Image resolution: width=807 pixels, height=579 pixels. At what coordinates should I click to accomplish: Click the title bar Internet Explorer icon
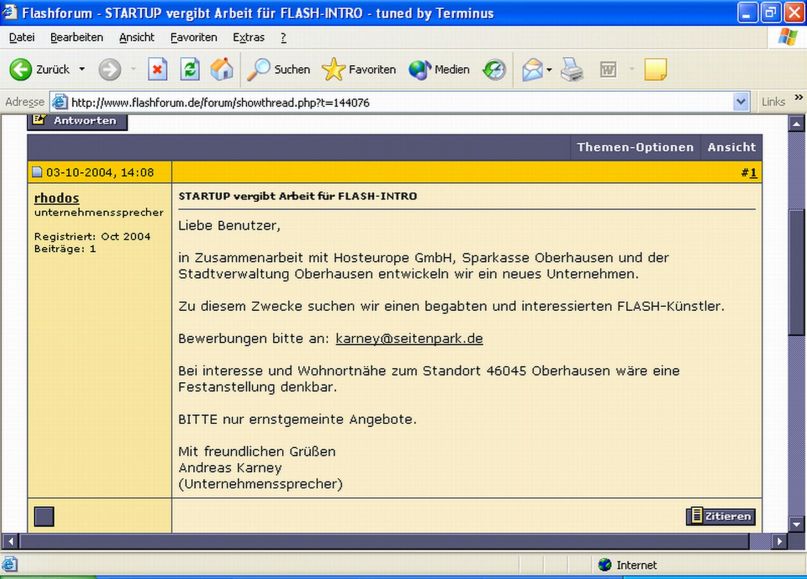[10, 12]
